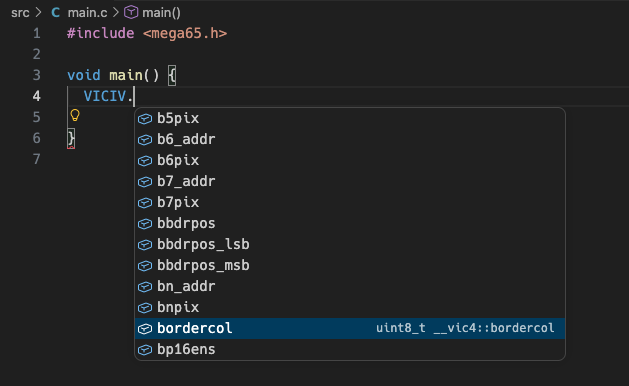Click the main() symbol cube icon
This screenshot has height=386, width=629.
(131, 12)
